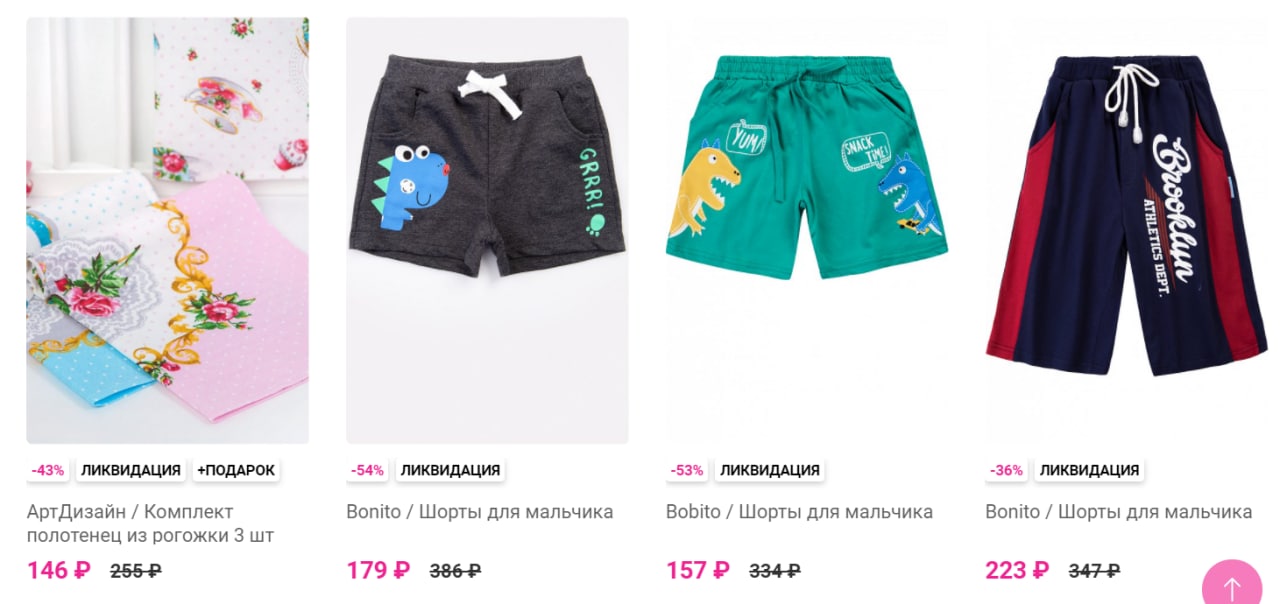
Task: Open АртДизайн Комплект полотенец product link
Action: point(150,523)
